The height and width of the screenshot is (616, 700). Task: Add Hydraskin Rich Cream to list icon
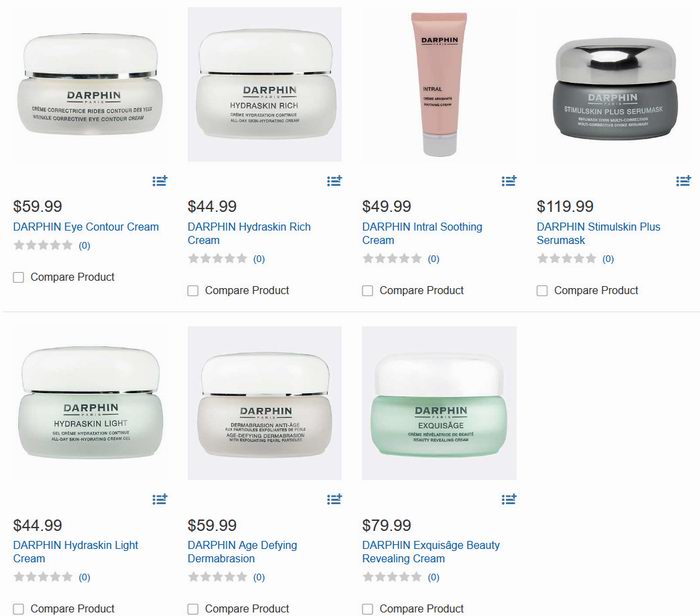(334, 181)
